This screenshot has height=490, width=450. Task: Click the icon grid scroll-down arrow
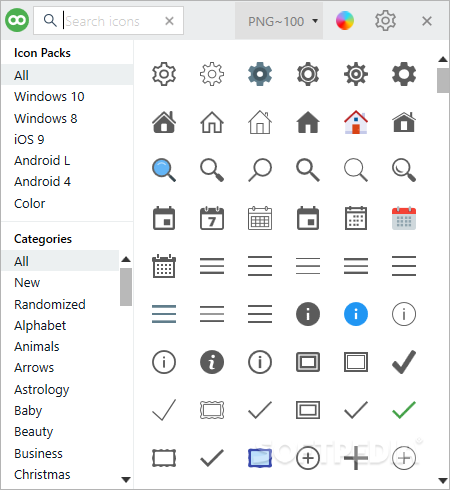click(x=443, y=480)
